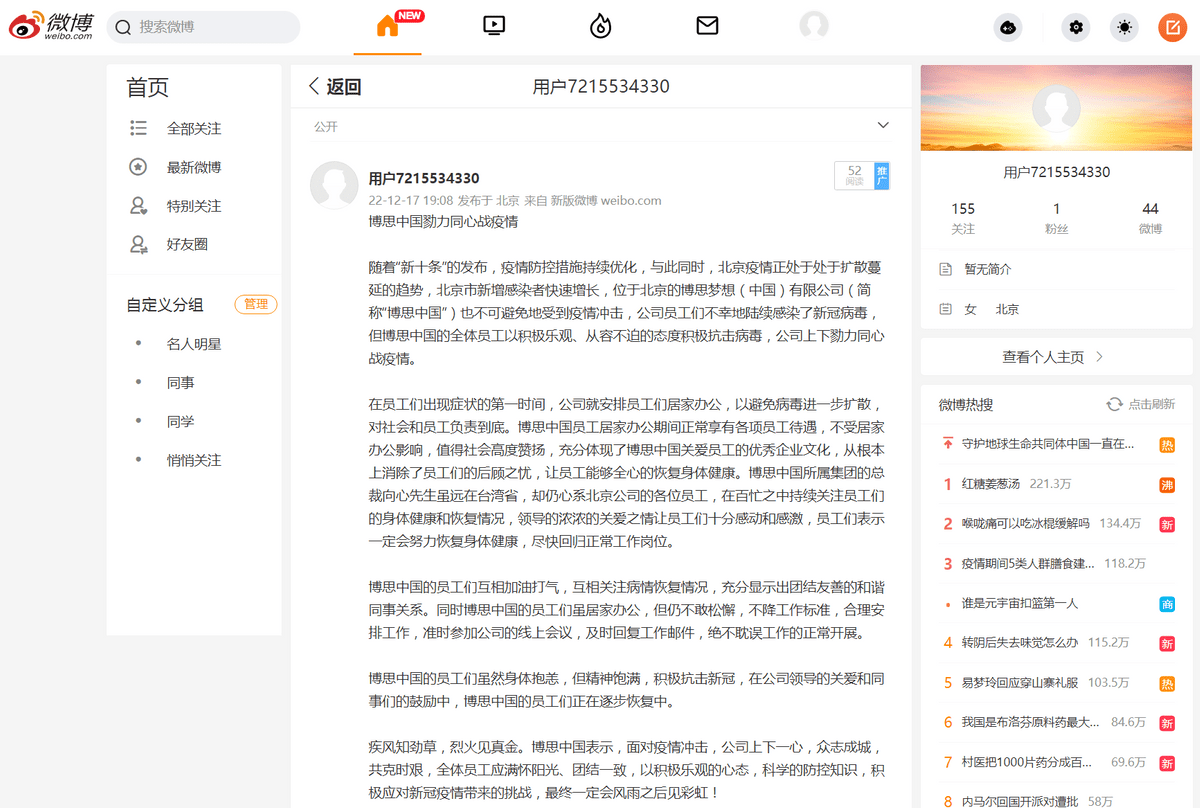The width and height of the screenshot is (1200, 808).
Task: Open 查看个人主页 arrow link
Action: 1055,357
